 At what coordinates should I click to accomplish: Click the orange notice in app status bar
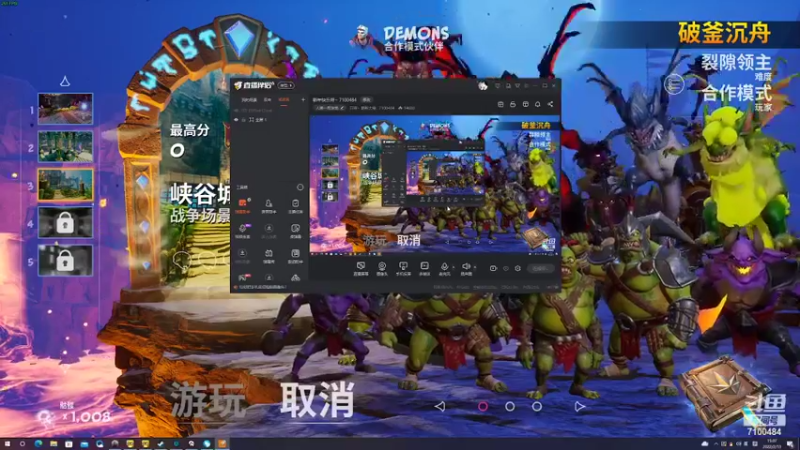tap(260, 287)
